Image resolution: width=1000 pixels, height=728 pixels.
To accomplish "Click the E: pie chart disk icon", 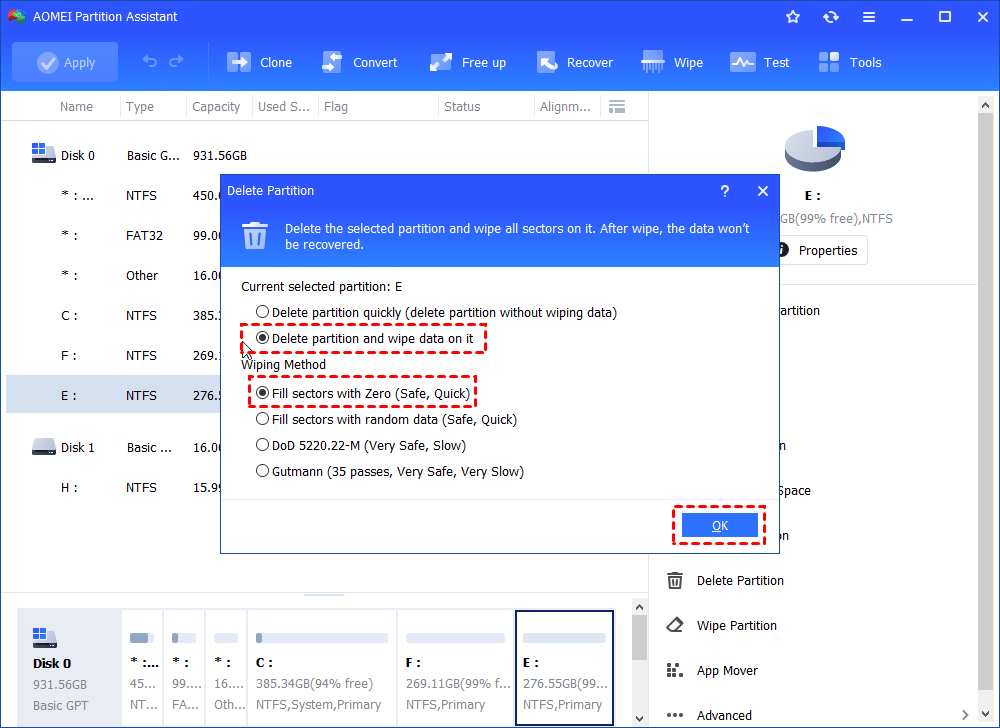I will pos(814,149).
